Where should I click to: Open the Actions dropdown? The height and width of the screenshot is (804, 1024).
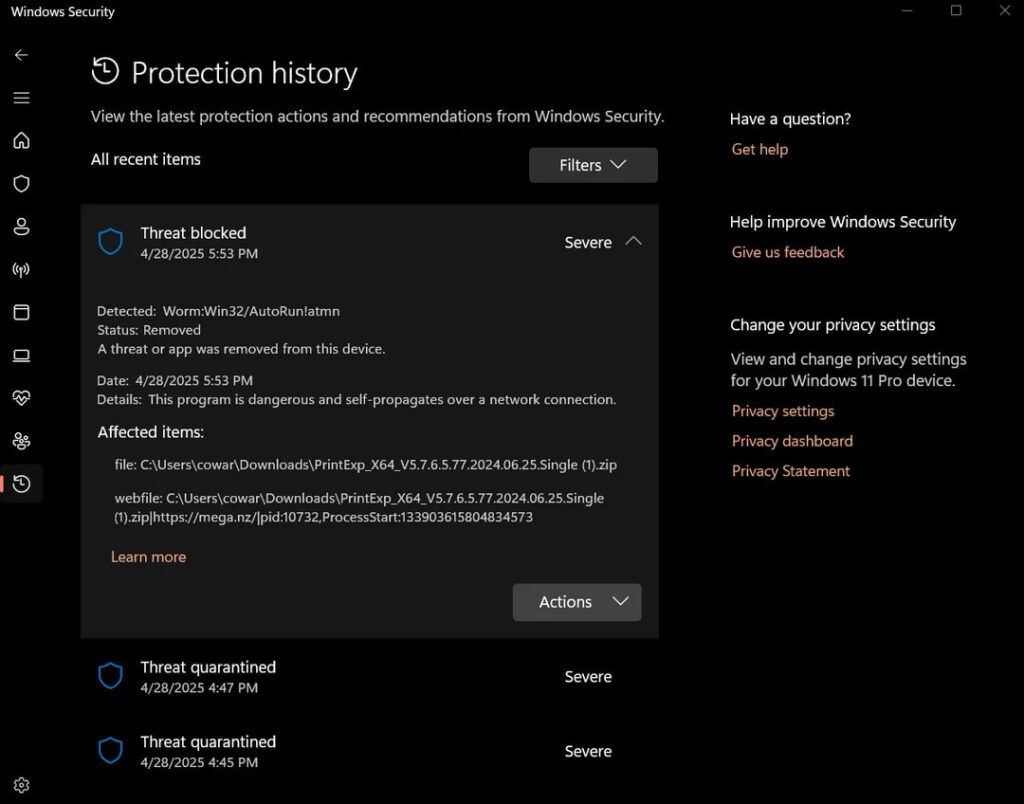pyautogui.click(x=577, y=602)
